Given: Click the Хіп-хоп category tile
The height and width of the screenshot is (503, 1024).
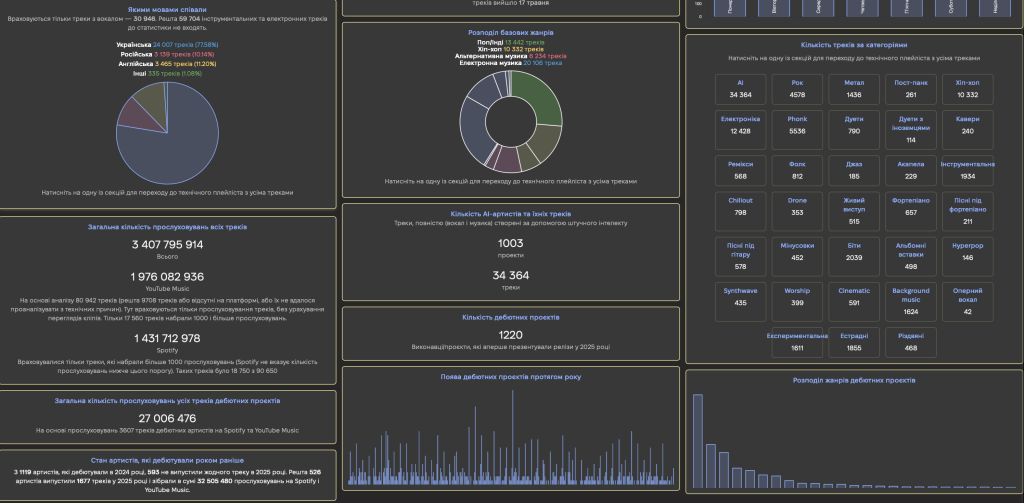Looking at the screenshot, I should pyautogui.click(x=967, y=89).
